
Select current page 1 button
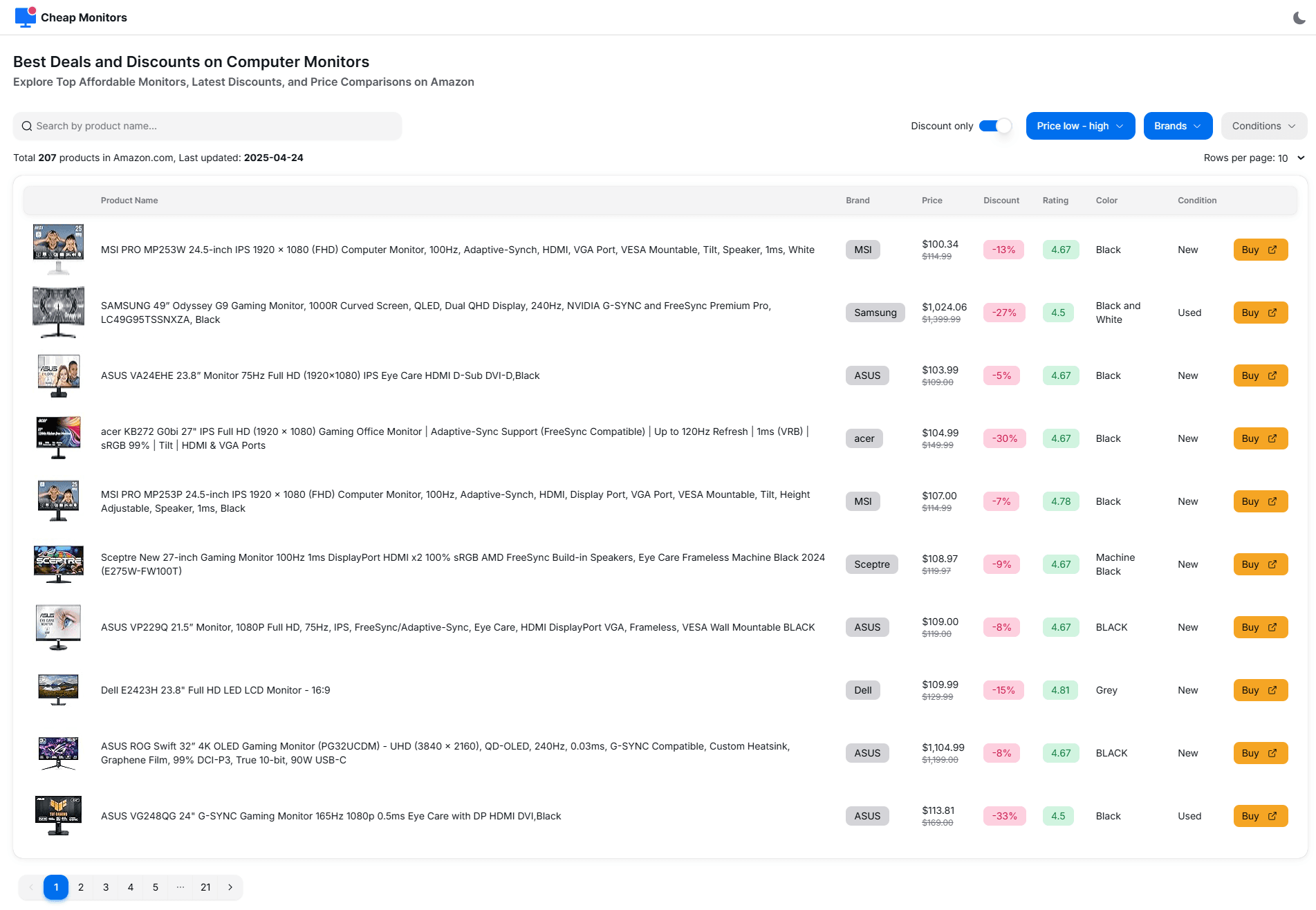[56, 887]
